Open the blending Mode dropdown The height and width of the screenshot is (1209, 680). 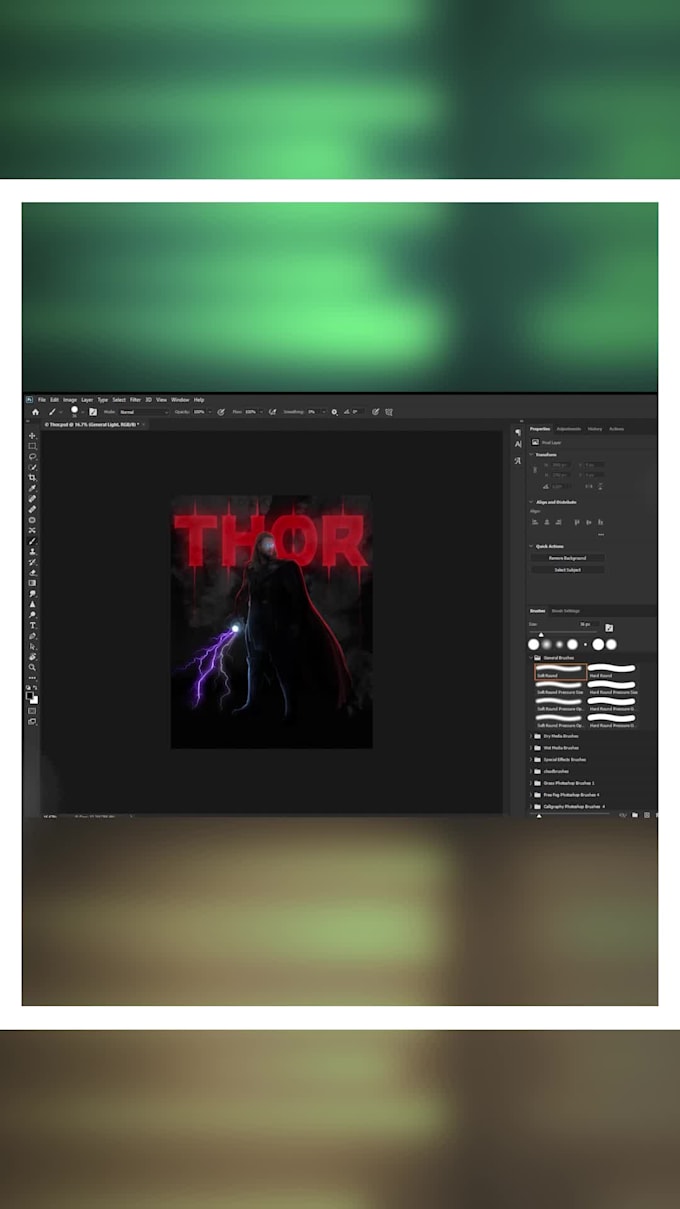[145, 411]
